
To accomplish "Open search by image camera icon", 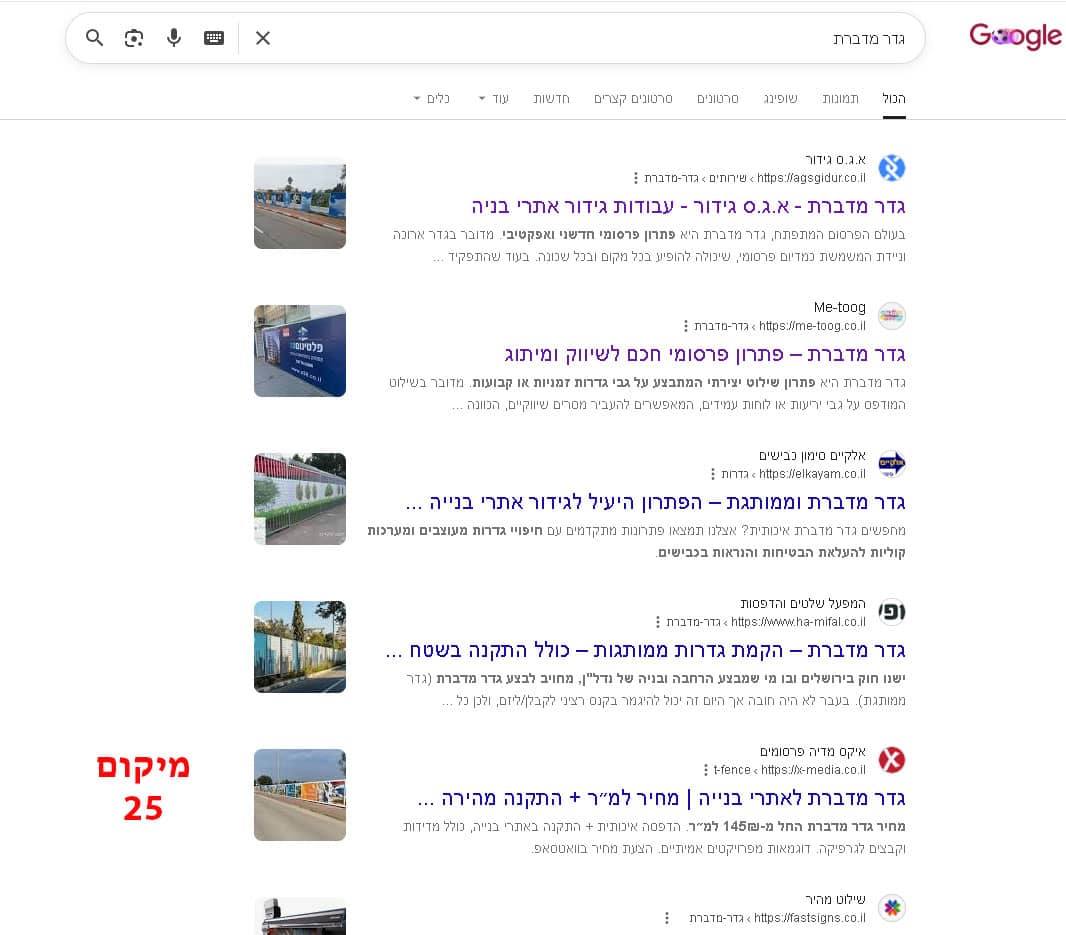I will coord(134,38).
